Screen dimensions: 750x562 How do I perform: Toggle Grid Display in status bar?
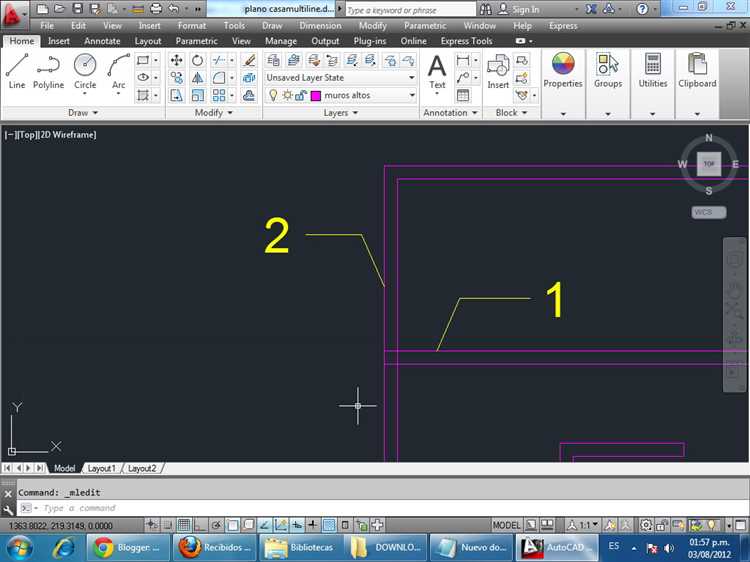coord(184,525)
